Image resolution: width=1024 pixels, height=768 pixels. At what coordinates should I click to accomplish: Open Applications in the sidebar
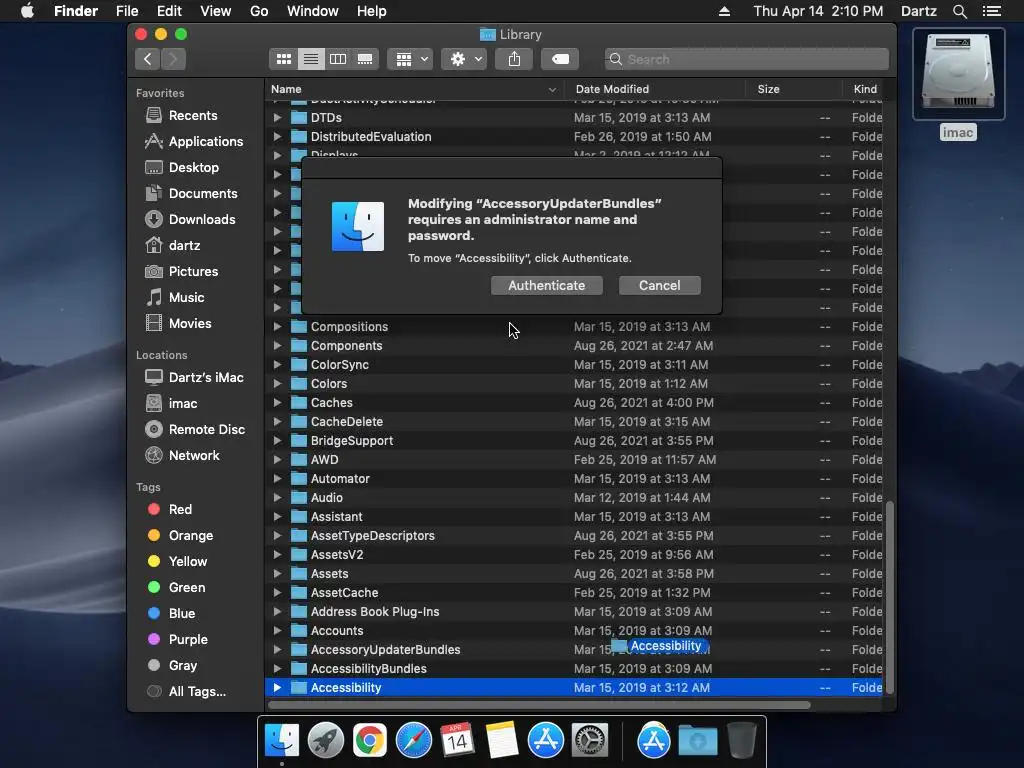pos(195,142)
